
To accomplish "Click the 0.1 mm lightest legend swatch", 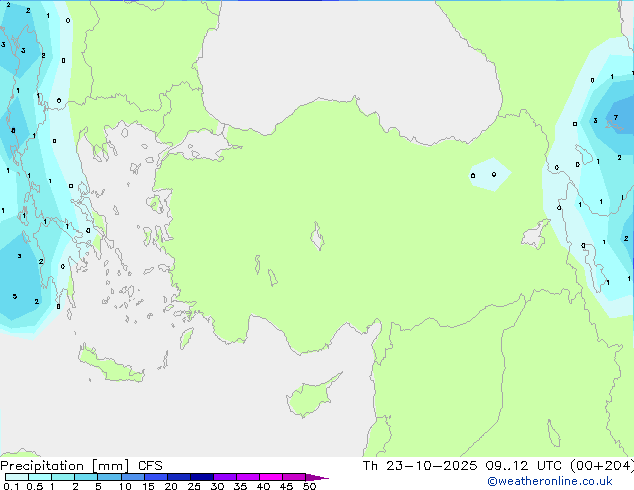I will [17, 477].
